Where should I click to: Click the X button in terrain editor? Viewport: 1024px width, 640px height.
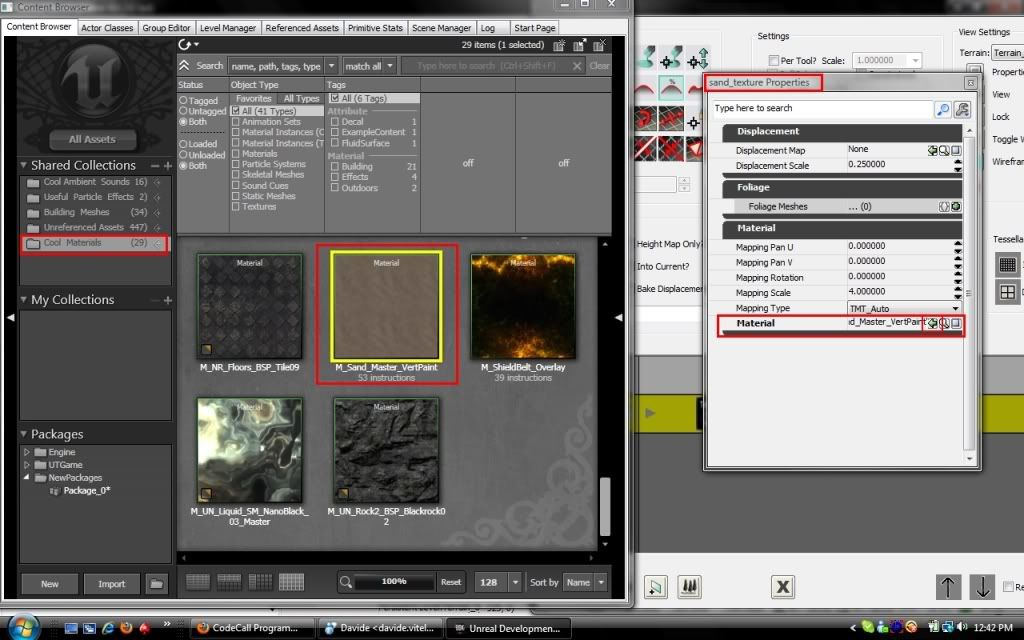pos(782,587)
